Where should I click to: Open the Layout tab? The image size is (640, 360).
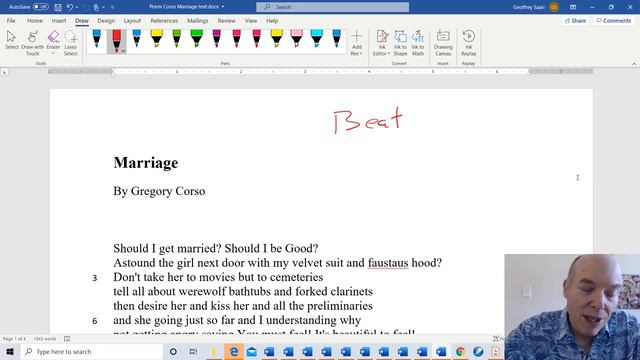click(x=132, y=20)
